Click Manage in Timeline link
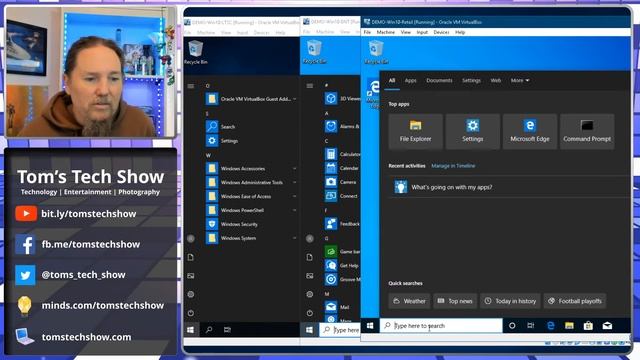This screenshot has height=360, width=640. pyautogui.click(x=453, y=166)
